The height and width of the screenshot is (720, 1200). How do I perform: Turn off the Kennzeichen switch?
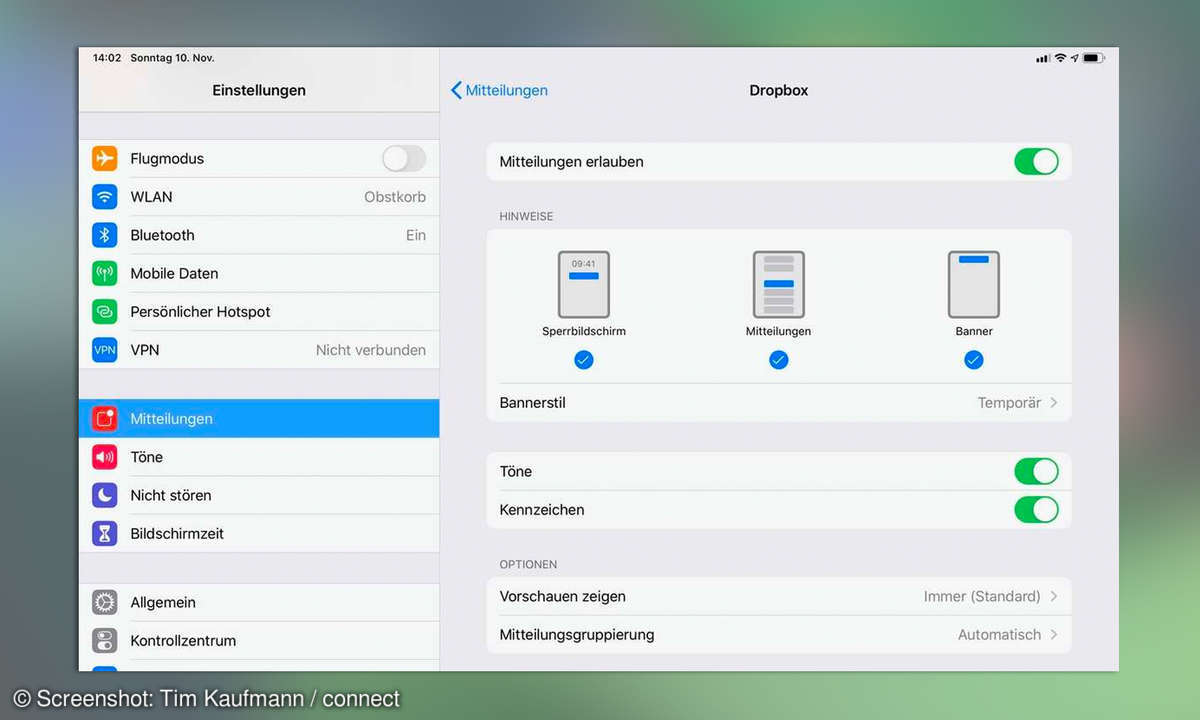[x=1036, y=509]
